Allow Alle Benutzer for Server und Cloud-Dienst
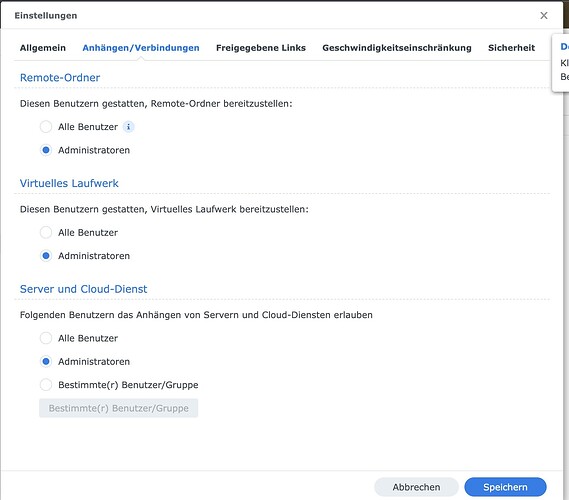This screenshot has height=500, width=569. tap(46, 338)
